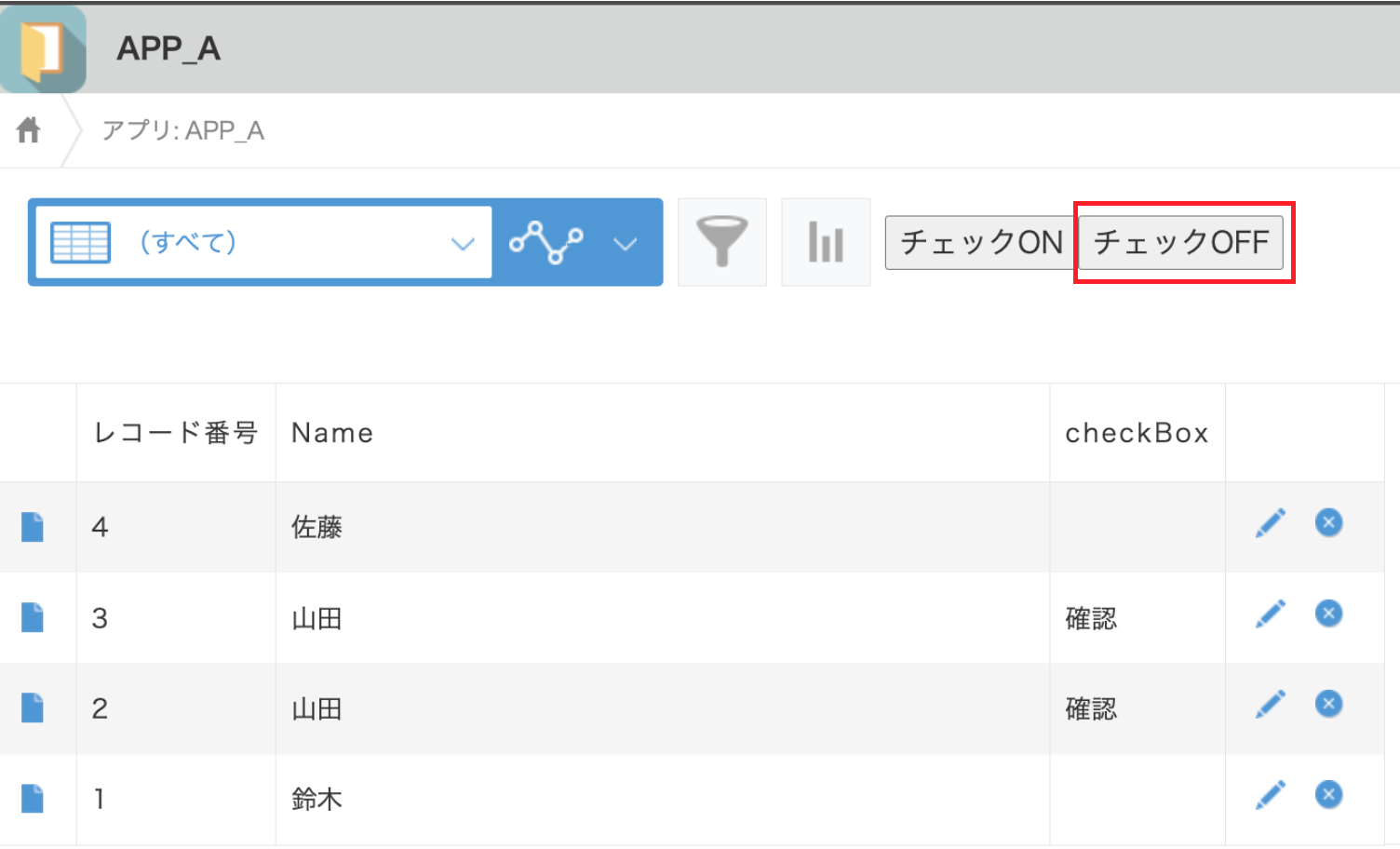Viewport: 1400px width, 849px height.
Task: Sort by the レコード番号 column header
Action: pos(175,432)
